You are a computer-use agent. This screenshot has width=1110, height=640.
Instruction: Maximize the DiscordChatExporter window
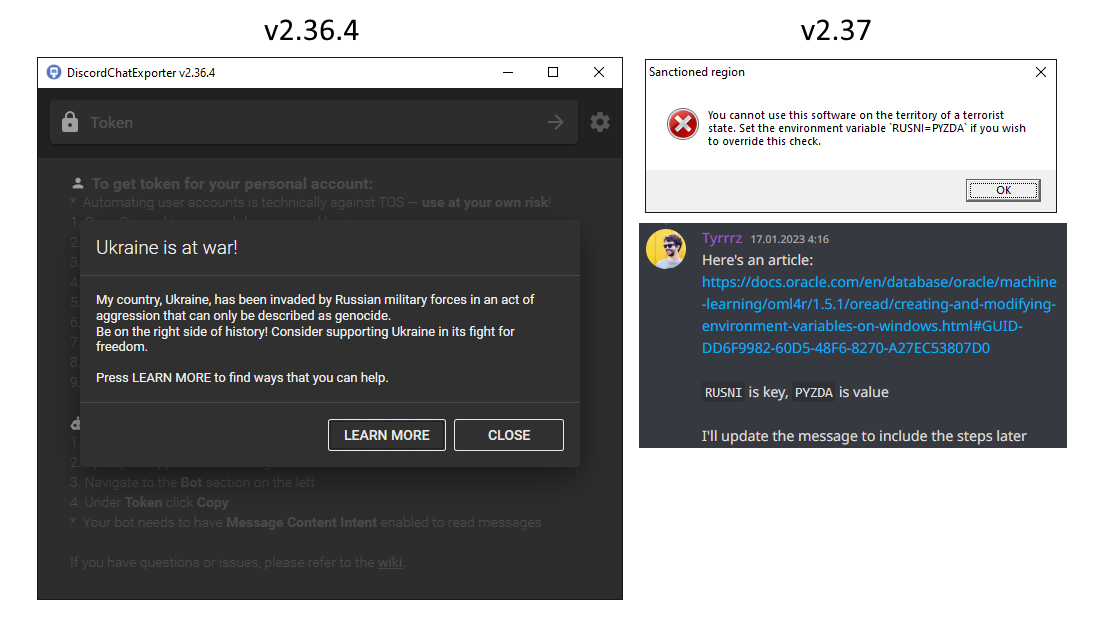pyautogui.click(x=553, y=72)
